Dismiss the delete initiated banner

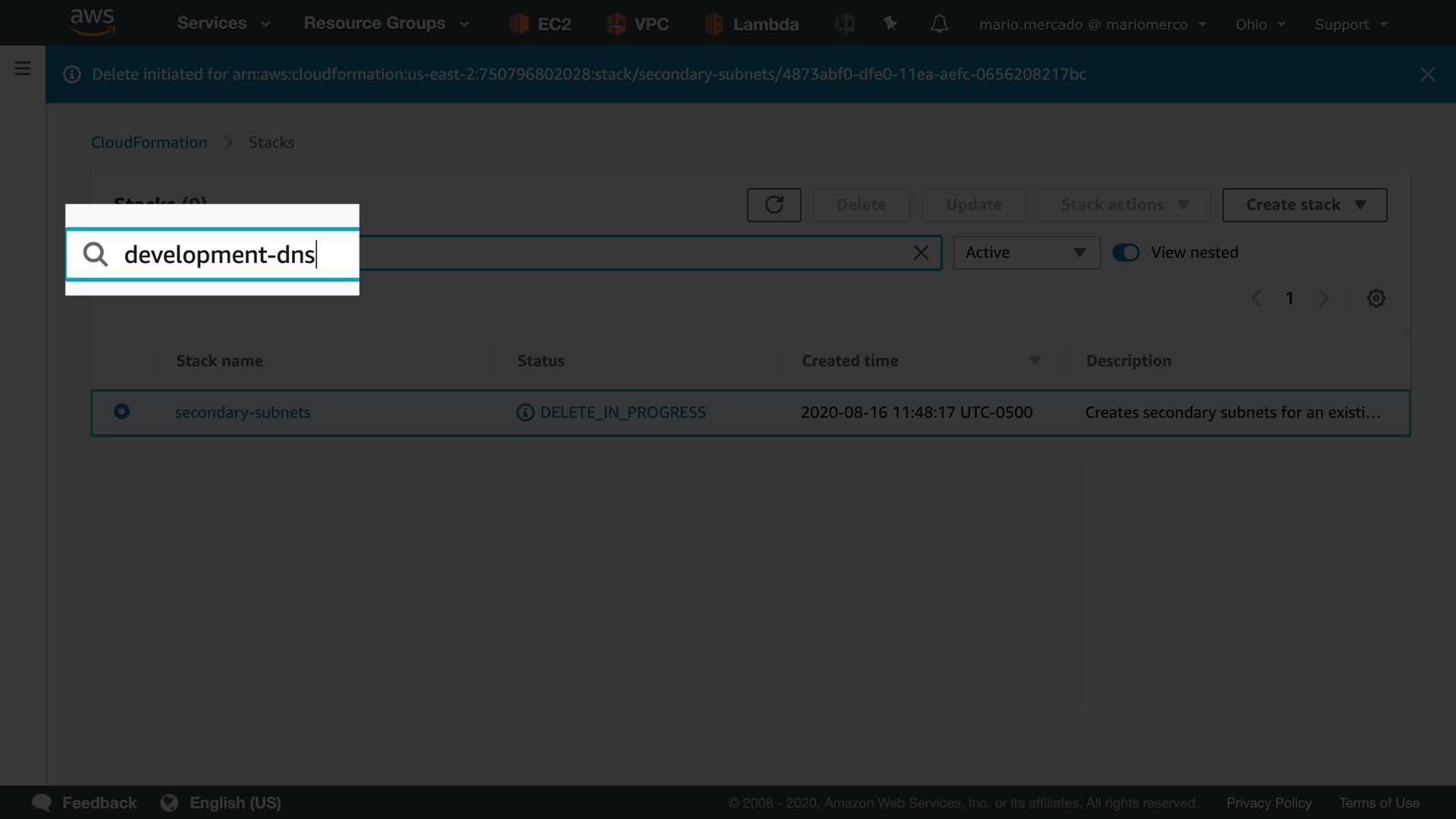[x=1427, y=74]
